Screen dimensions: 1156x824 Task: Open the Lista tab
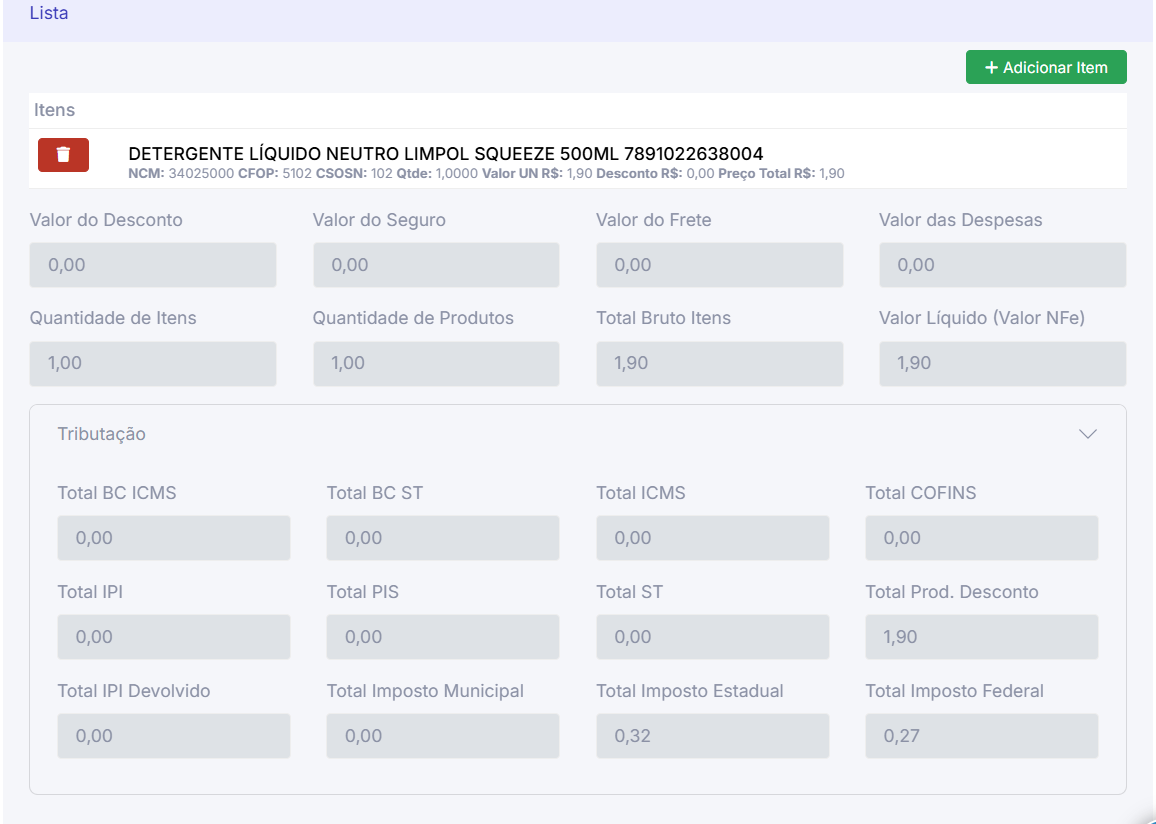click(49, 14)
